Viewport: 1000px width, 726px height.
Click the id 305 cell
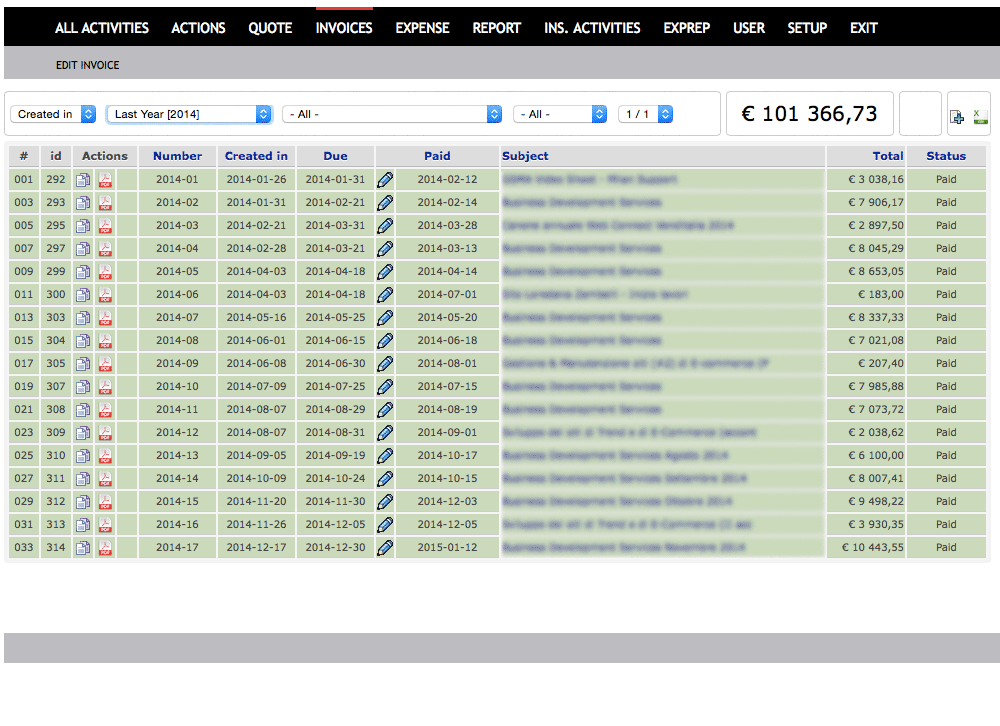click(x=55, y=364)
